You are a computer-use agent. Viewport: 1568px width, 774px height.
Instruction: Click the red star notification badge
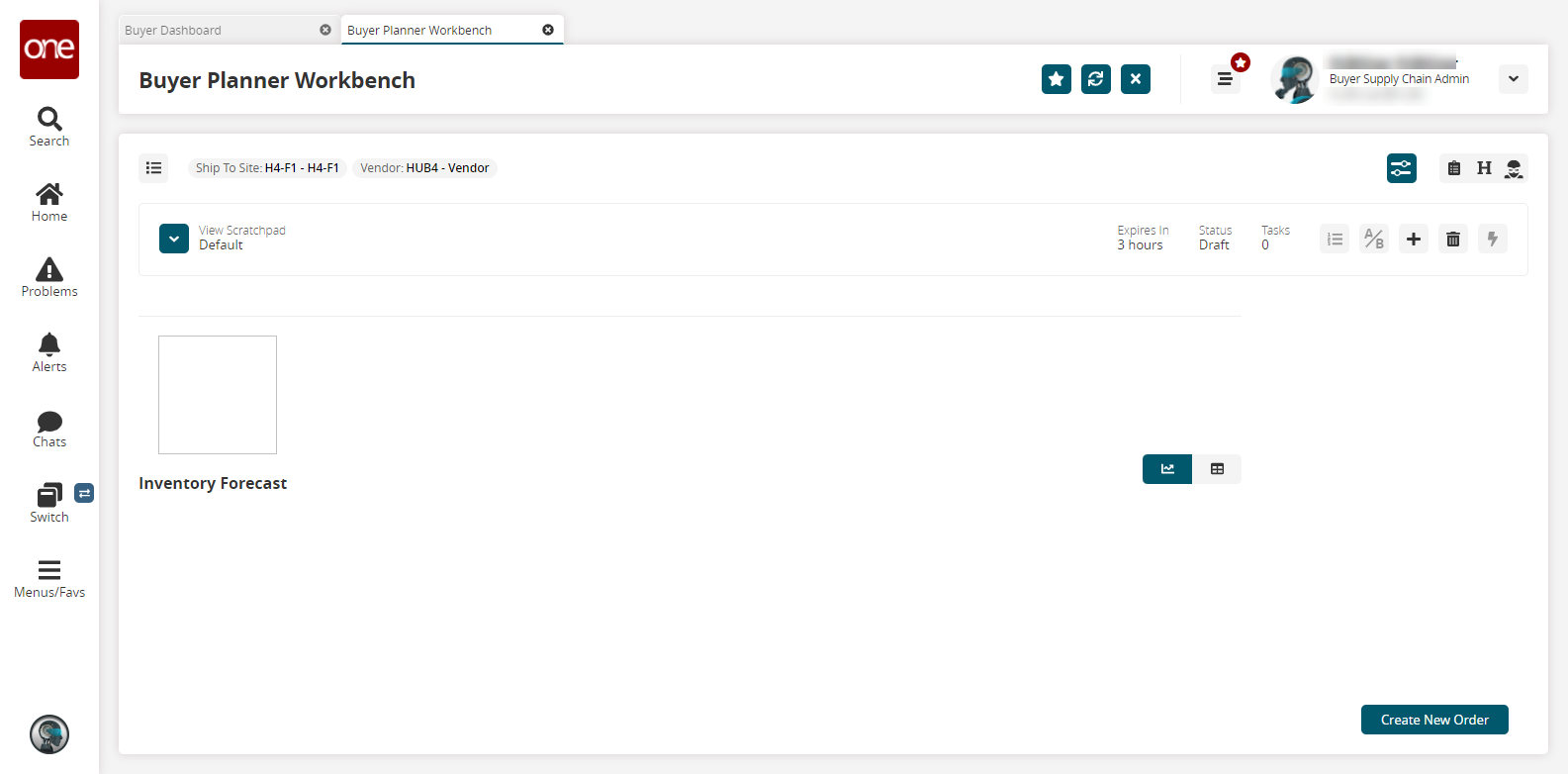coord(1241,62)
